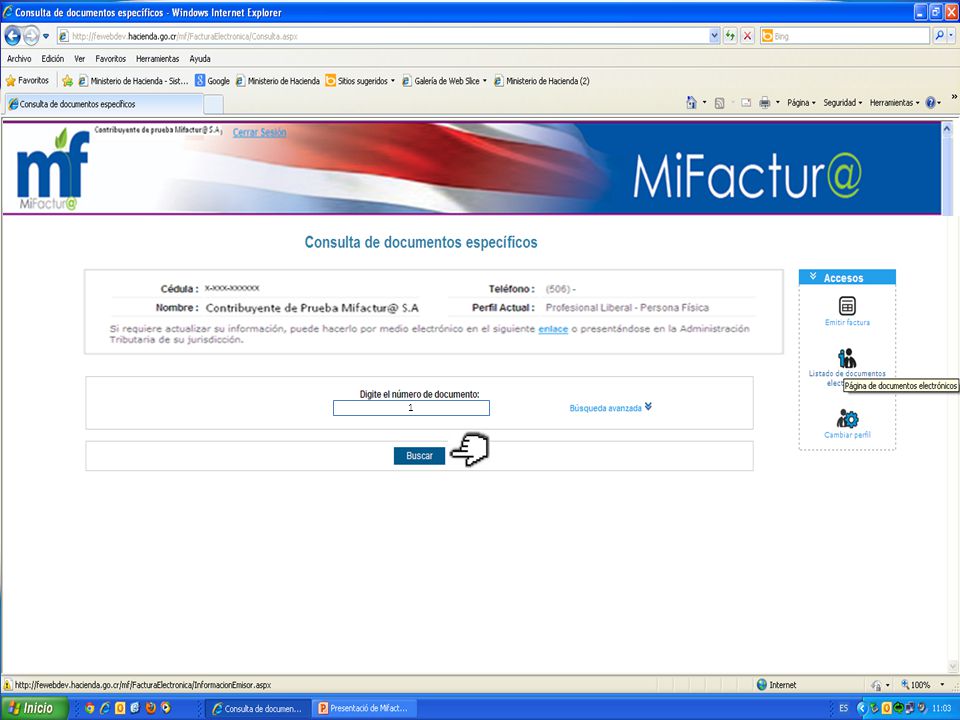Open Ministerio de Hacienda (2) favorite
This screenshot has height=720, width=960.
(542, 81)
